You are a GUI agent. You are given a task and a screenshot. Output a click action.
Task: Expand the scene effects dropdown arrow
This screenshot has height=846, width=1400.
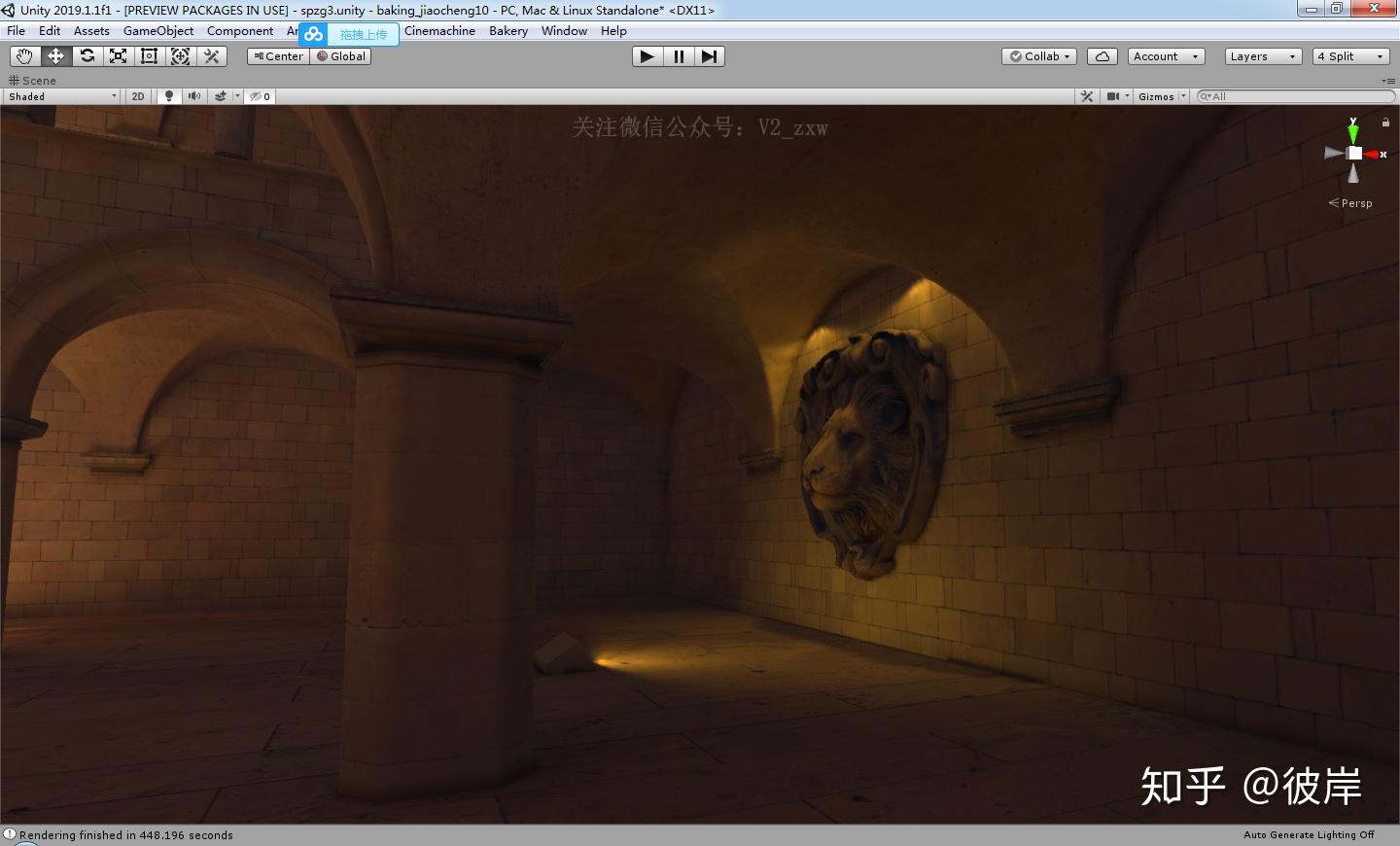click(x=237, y=96)
